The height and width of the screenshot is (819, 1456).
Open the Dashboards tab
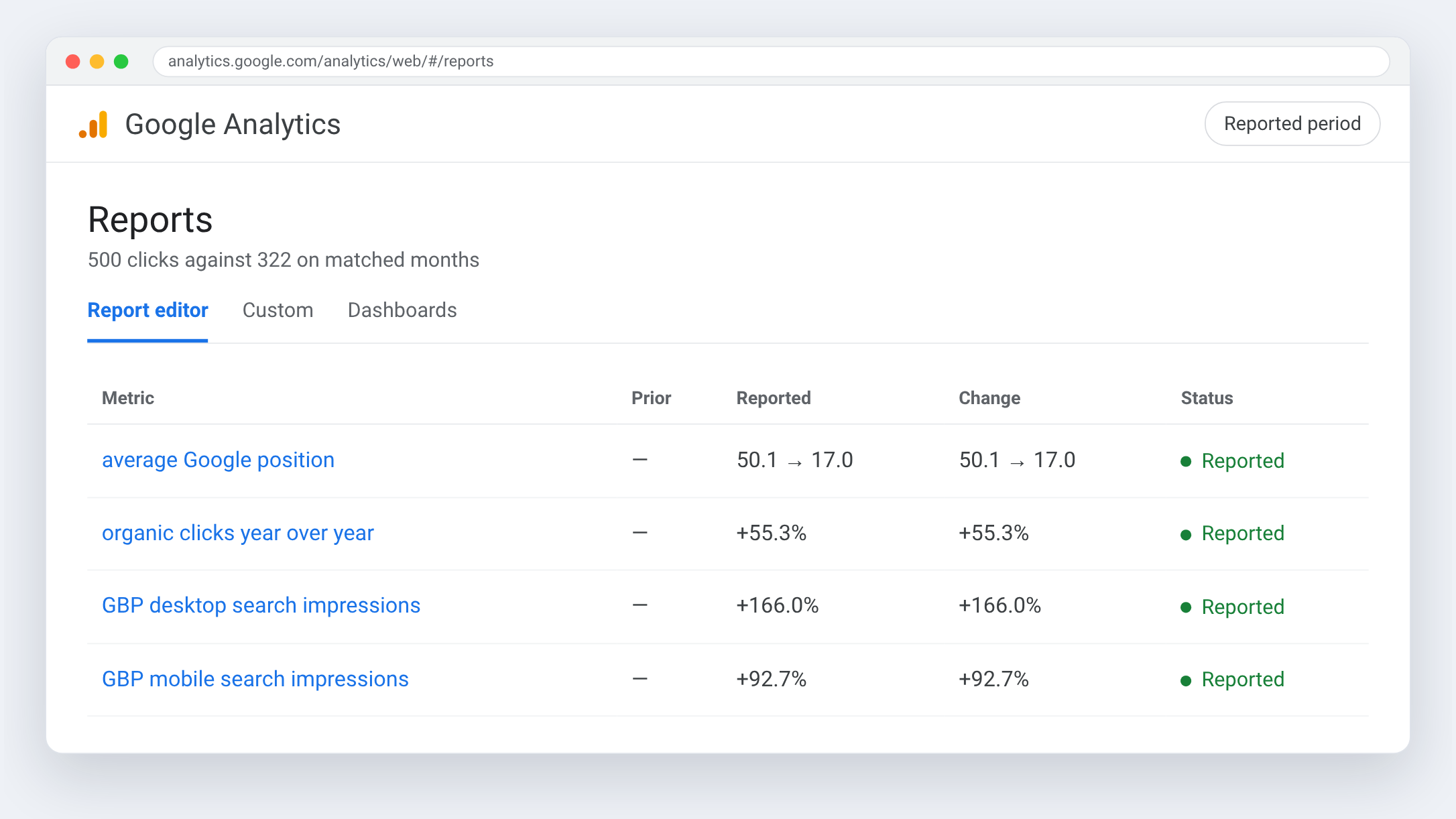coord(402,310)
